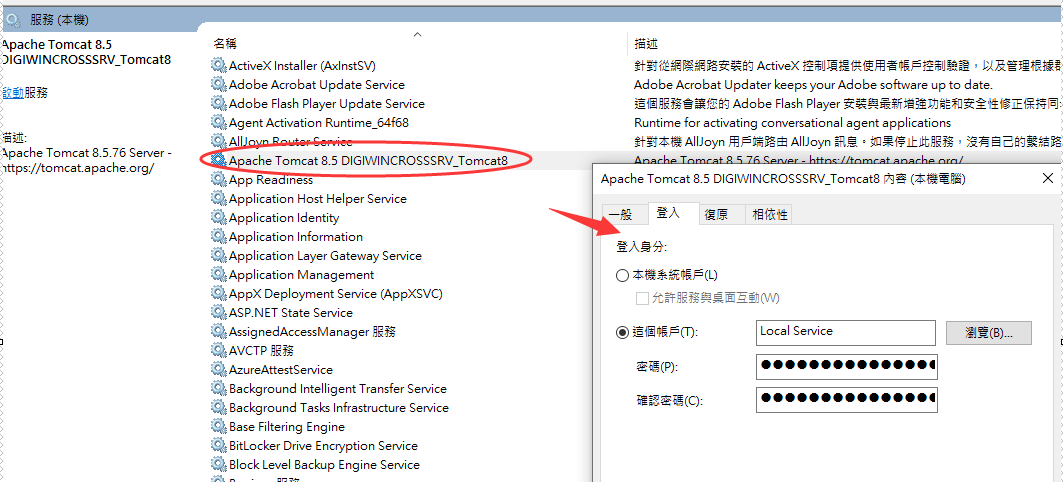Select the 這個帳戶 radio button
Viewport: 1063px width, 482px height.
tap(623, 332)
